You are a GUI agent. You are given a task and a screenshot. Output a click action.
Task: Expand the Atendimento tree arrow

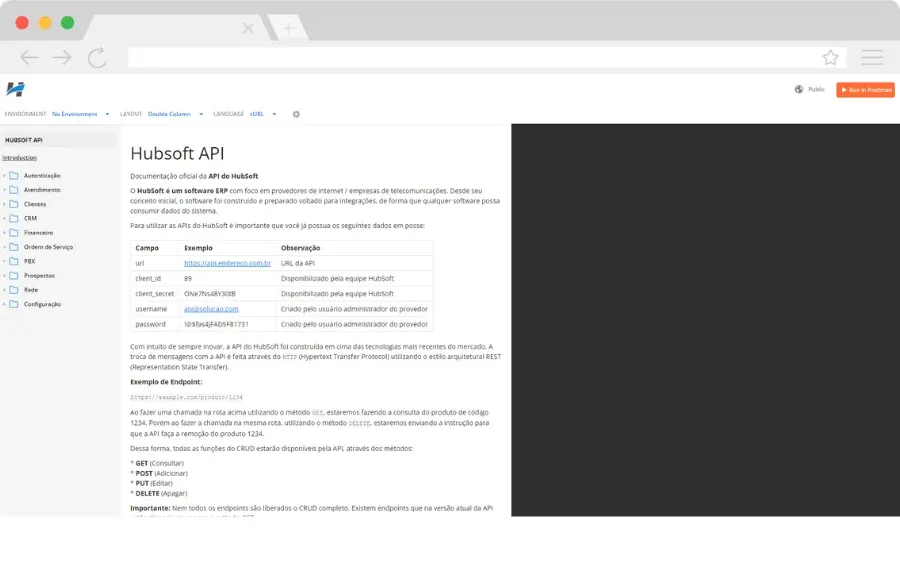coord(4,190)
